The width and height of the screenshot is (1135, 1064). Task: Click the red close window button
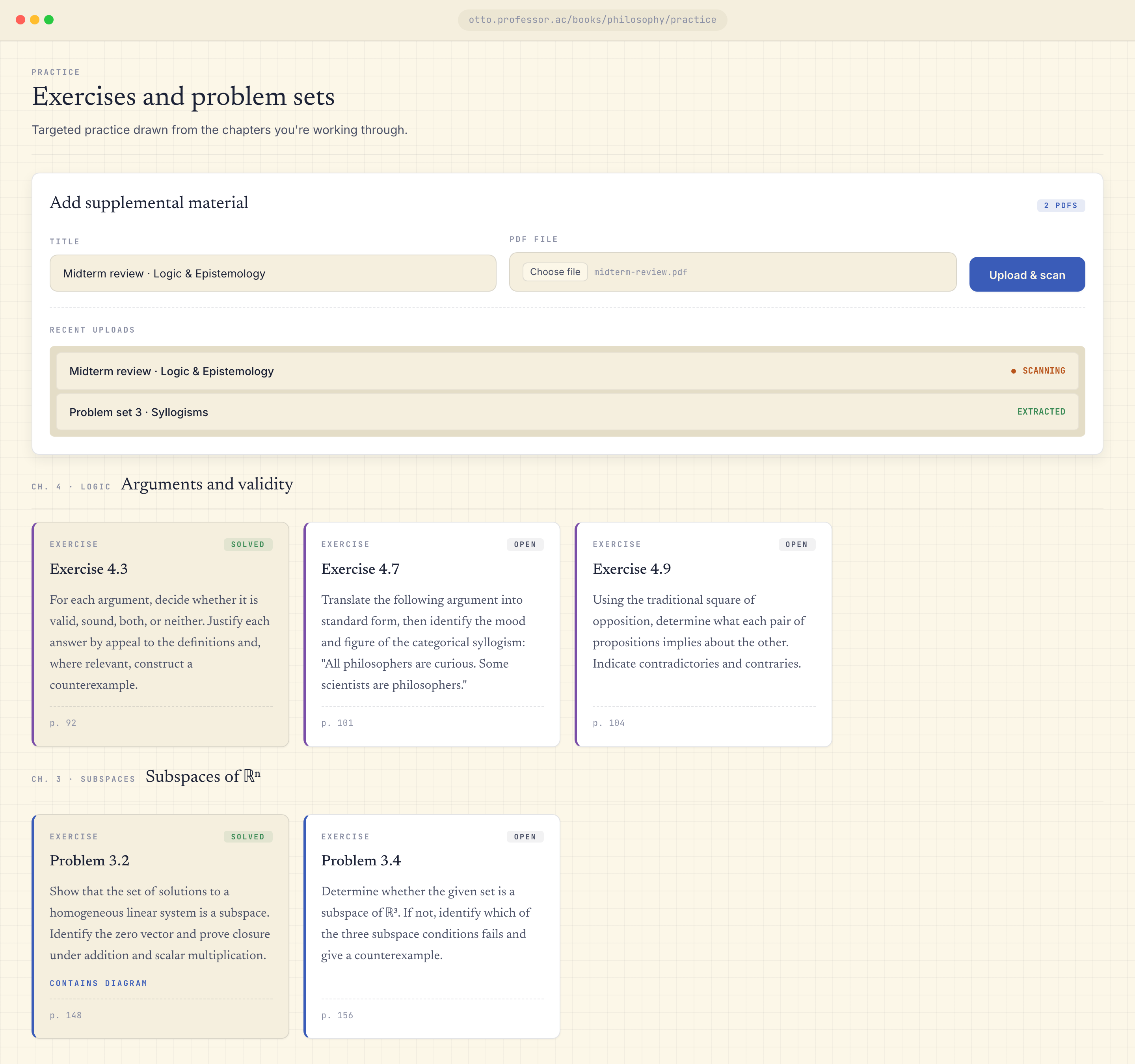[20, 19]
